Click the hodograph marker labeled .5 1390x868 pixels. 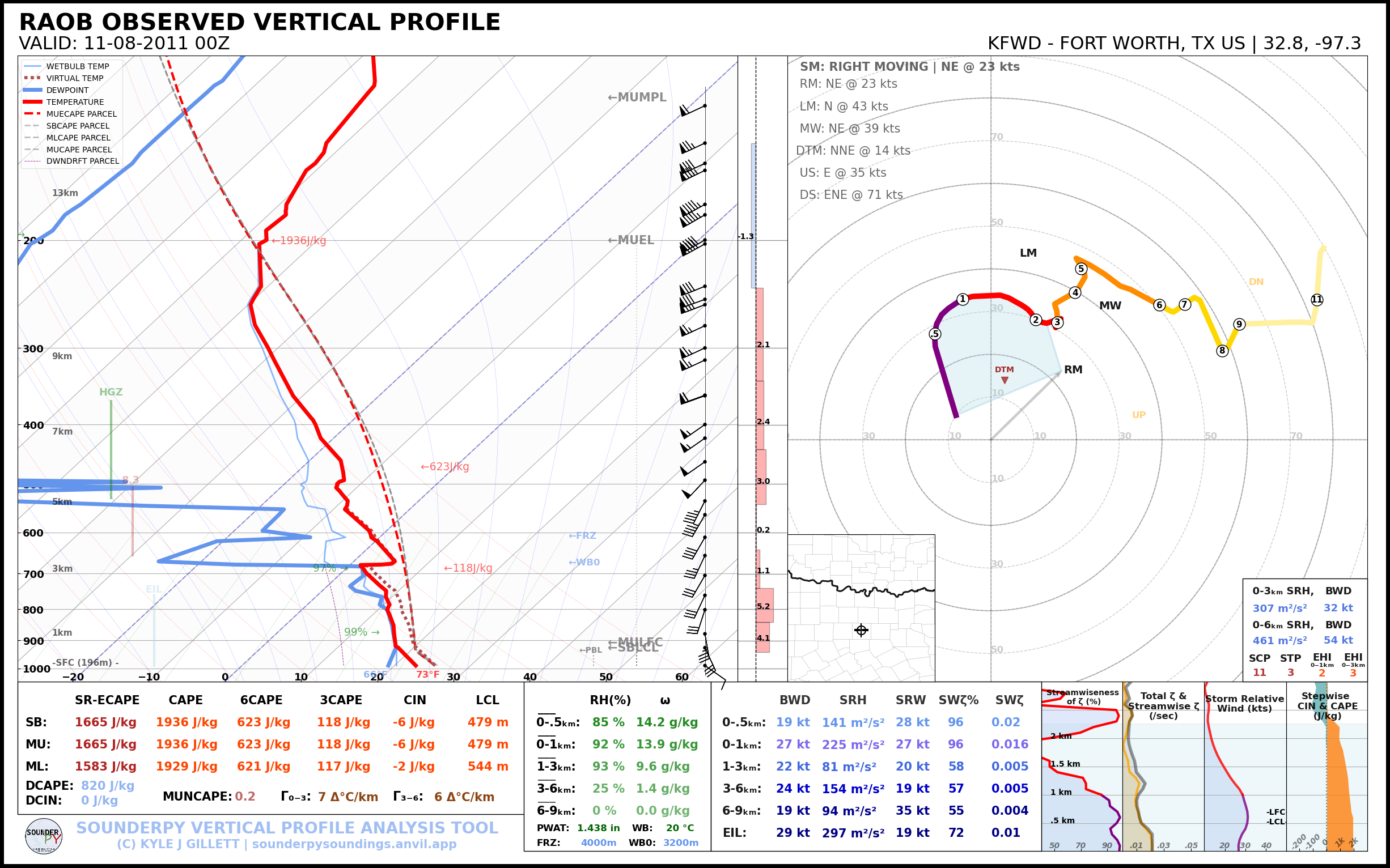coord(935,334)
